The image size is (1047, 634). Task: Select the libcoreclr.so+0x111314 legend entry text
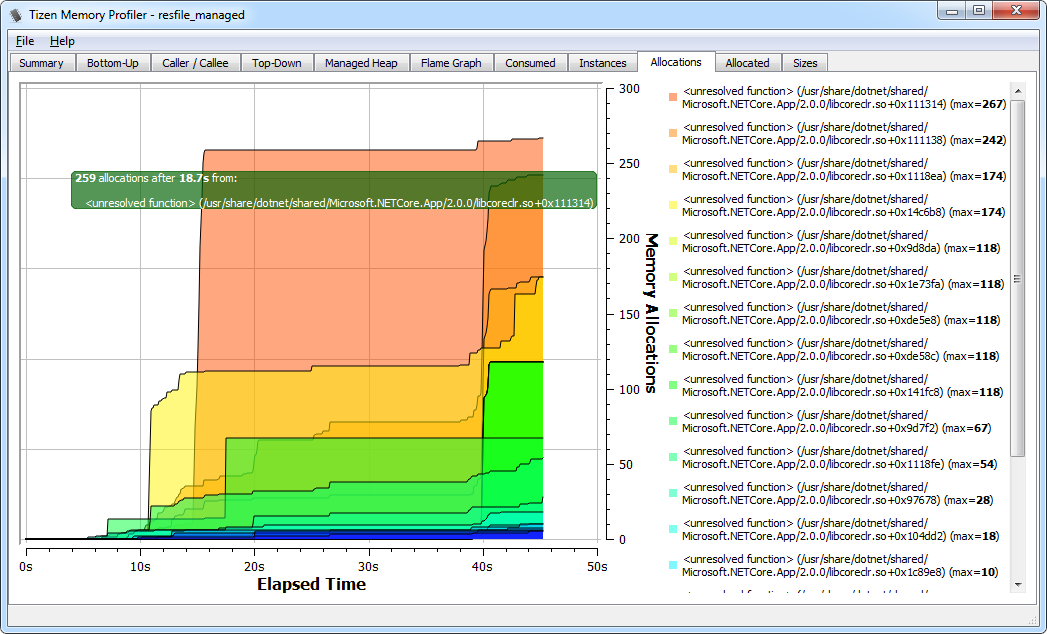coord(838,98)
